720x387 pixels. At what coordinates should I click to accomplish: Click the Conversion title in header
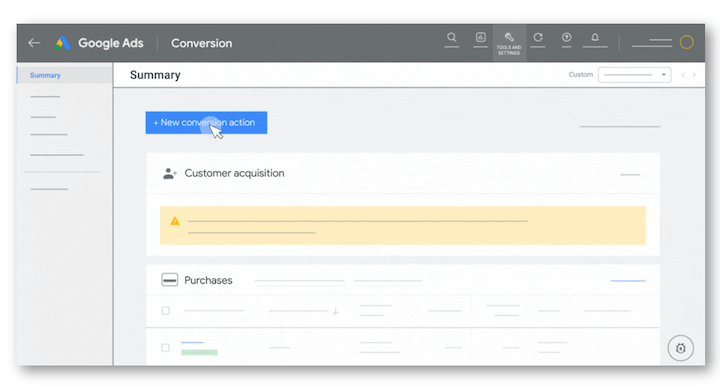point(202,43)
